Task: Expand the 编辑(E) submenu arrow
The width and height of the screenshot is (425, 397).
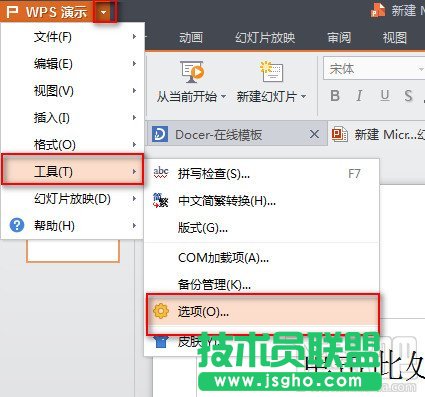Action: point(134,63)
